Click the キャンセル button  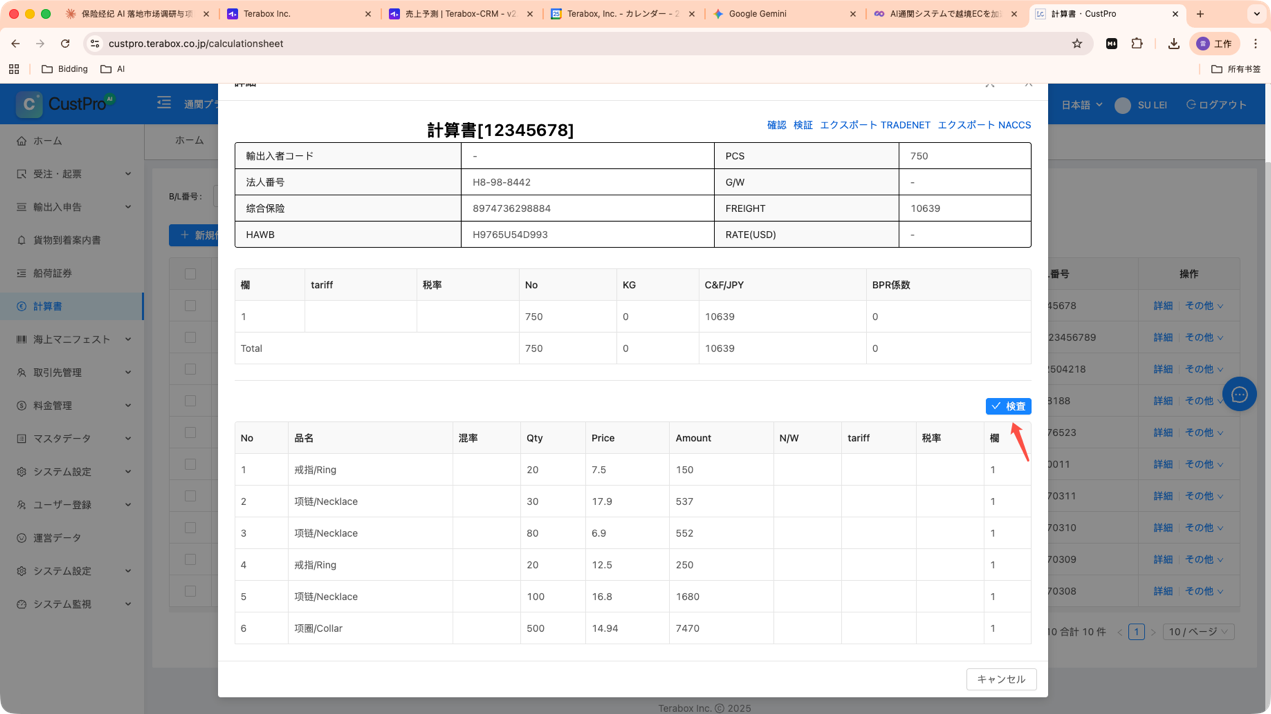pyautogui.click(x=1001, y=679)
